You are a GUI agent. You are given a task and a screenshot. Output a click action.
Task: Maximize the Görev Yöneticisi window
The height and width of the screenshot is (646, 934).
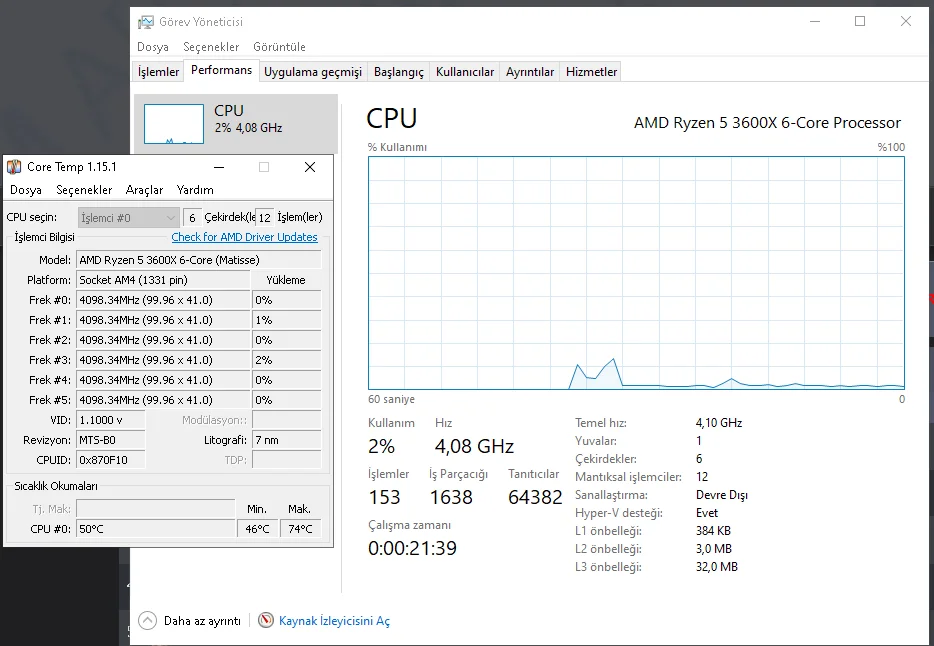click(860, 21)
